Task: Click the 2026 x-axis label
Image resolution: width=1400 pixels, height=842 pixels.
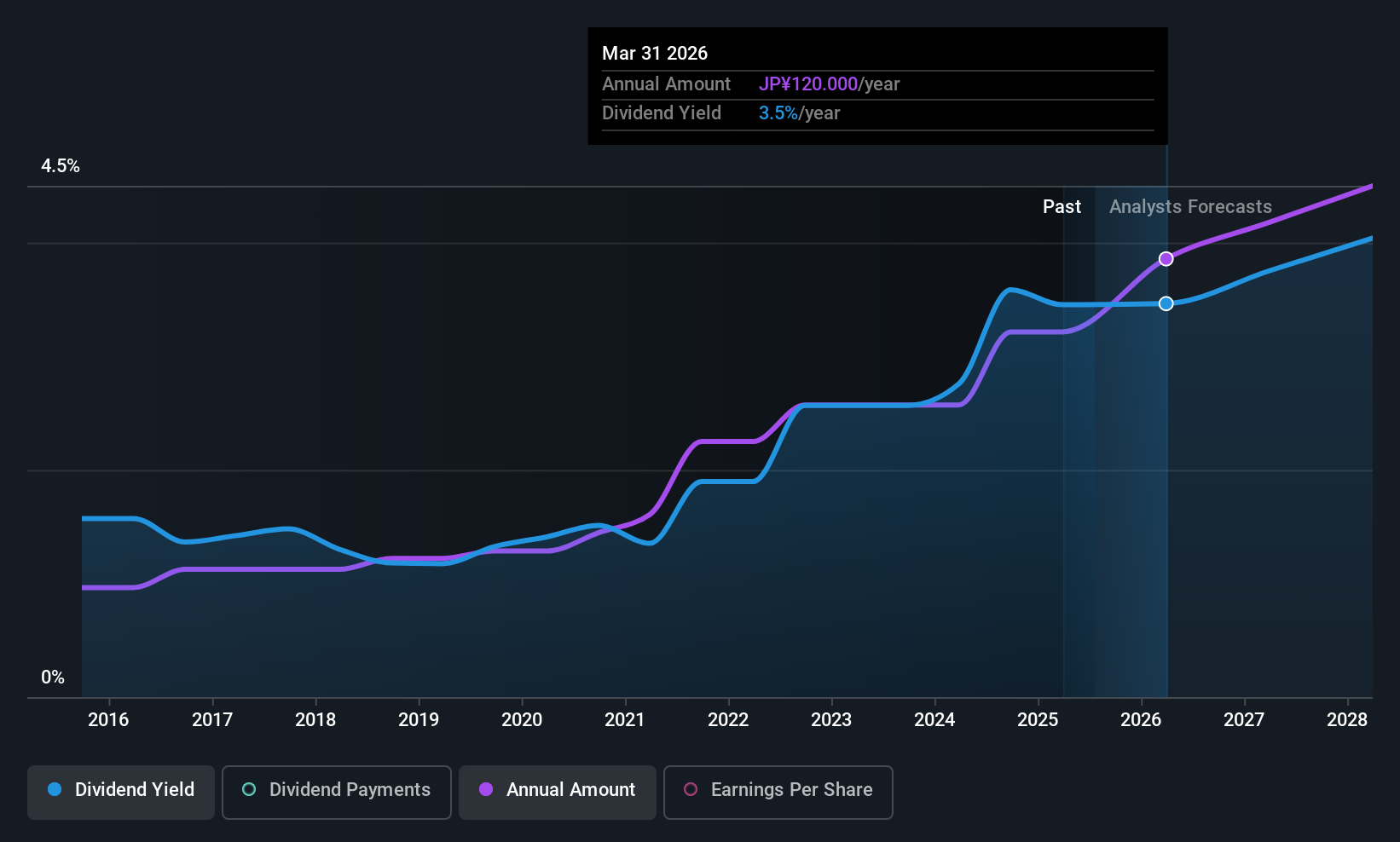Action: [x=1141, y=720]
